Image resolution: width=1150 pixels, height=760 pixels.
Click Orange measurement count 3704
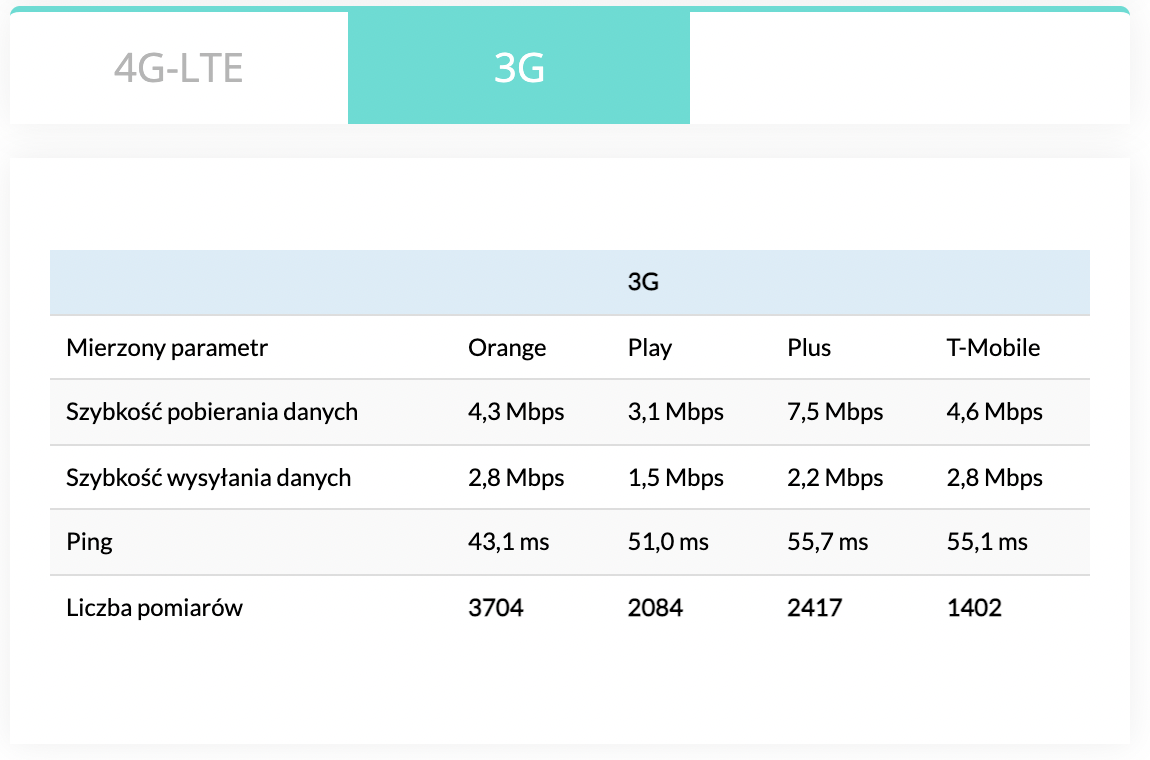496,607
